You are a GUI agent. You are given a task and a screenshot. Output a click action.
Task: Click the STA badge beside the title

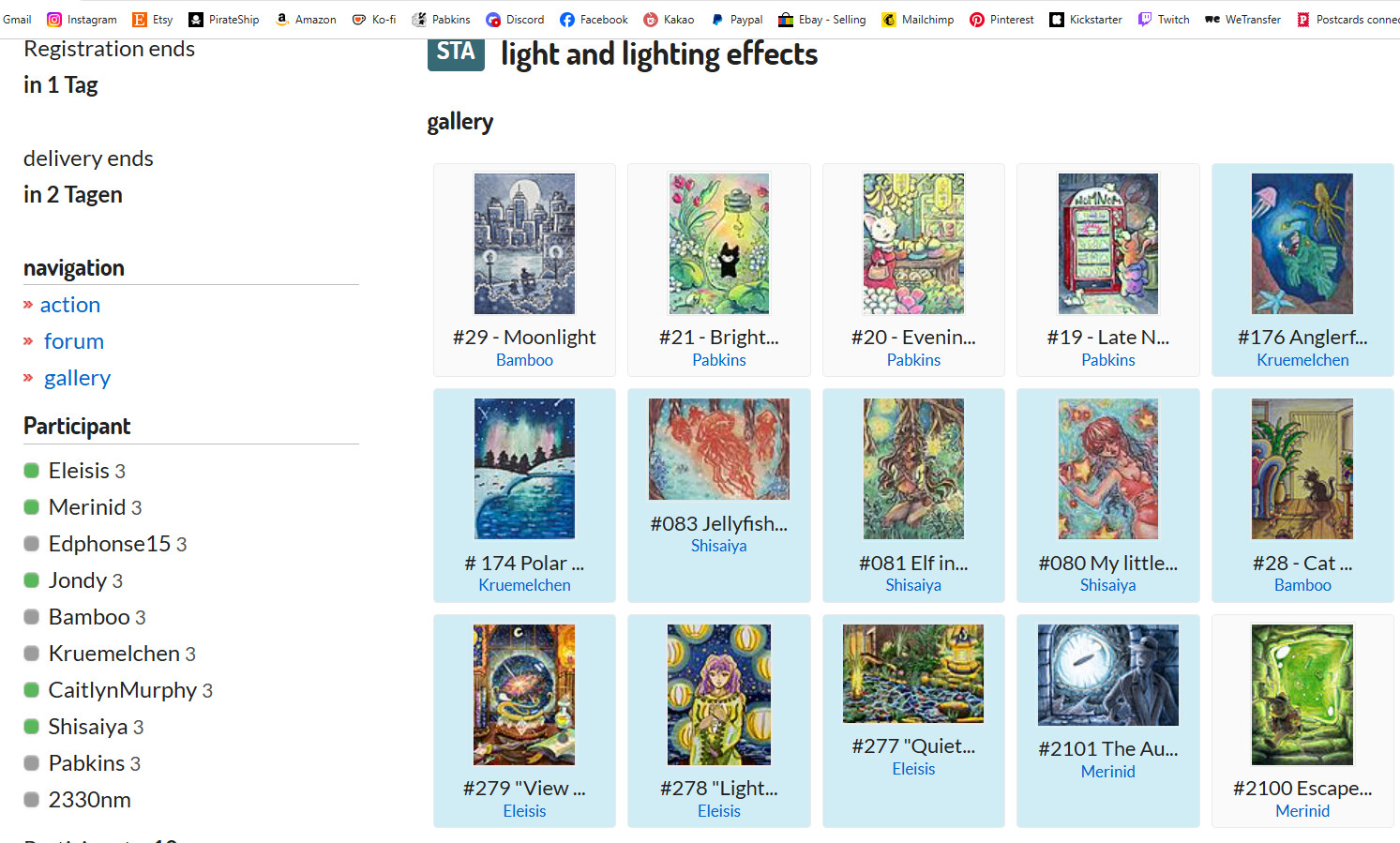point(456,53)
